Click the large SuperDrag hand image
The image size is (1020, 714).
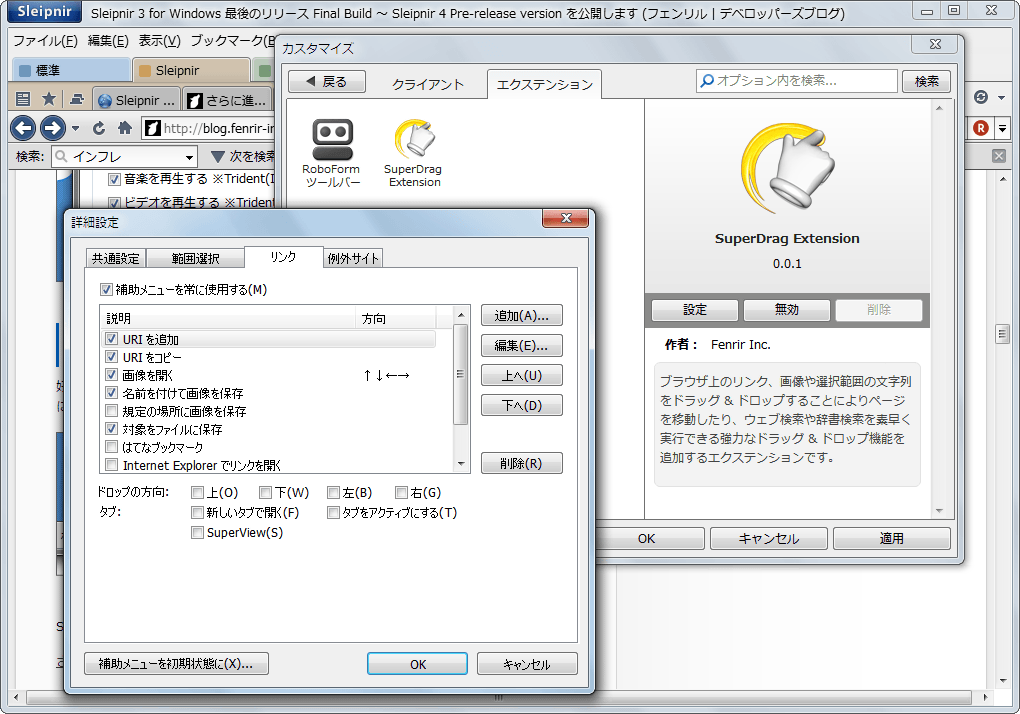[x=787, y=170]
